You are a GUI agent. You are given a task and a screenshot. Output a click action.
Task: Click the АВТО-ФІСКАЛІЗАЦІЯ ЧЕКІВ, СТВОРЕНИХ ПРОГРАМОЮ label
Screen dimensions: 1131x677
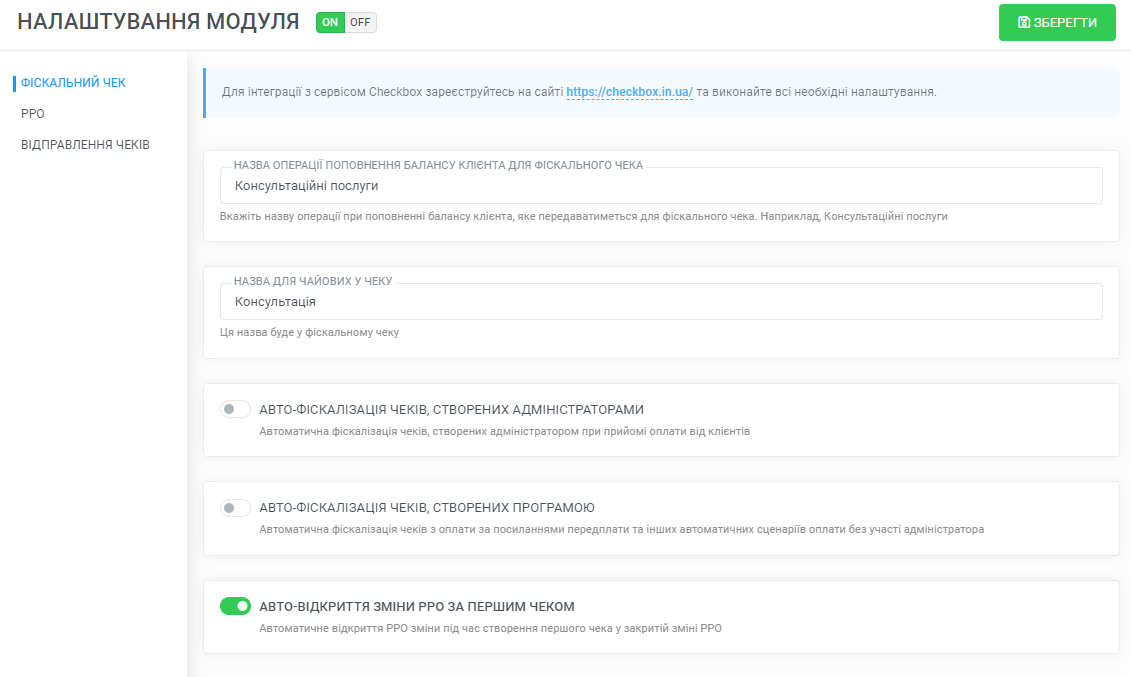[x=427, y=508]
